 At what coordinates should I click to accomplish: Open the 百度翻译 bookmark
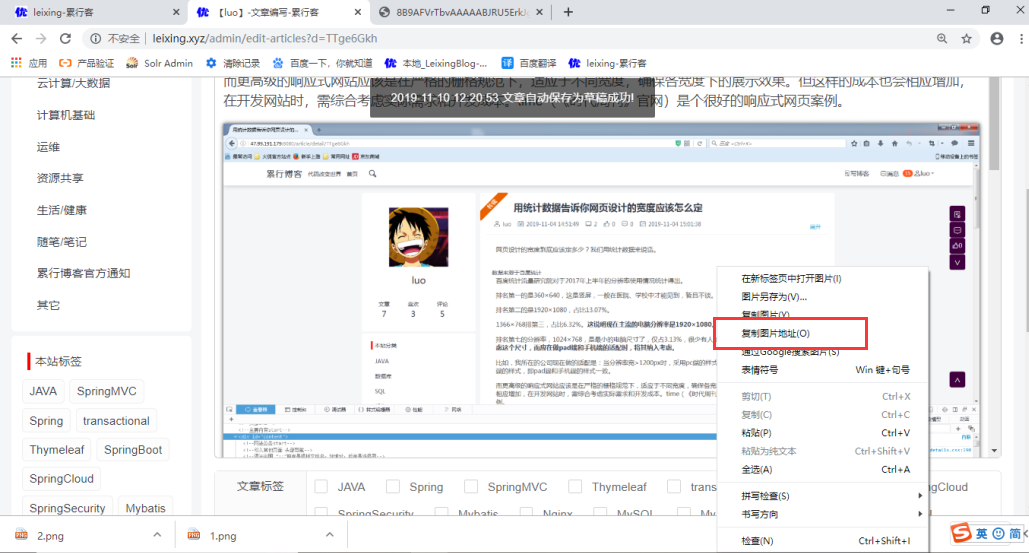(529, 63)
